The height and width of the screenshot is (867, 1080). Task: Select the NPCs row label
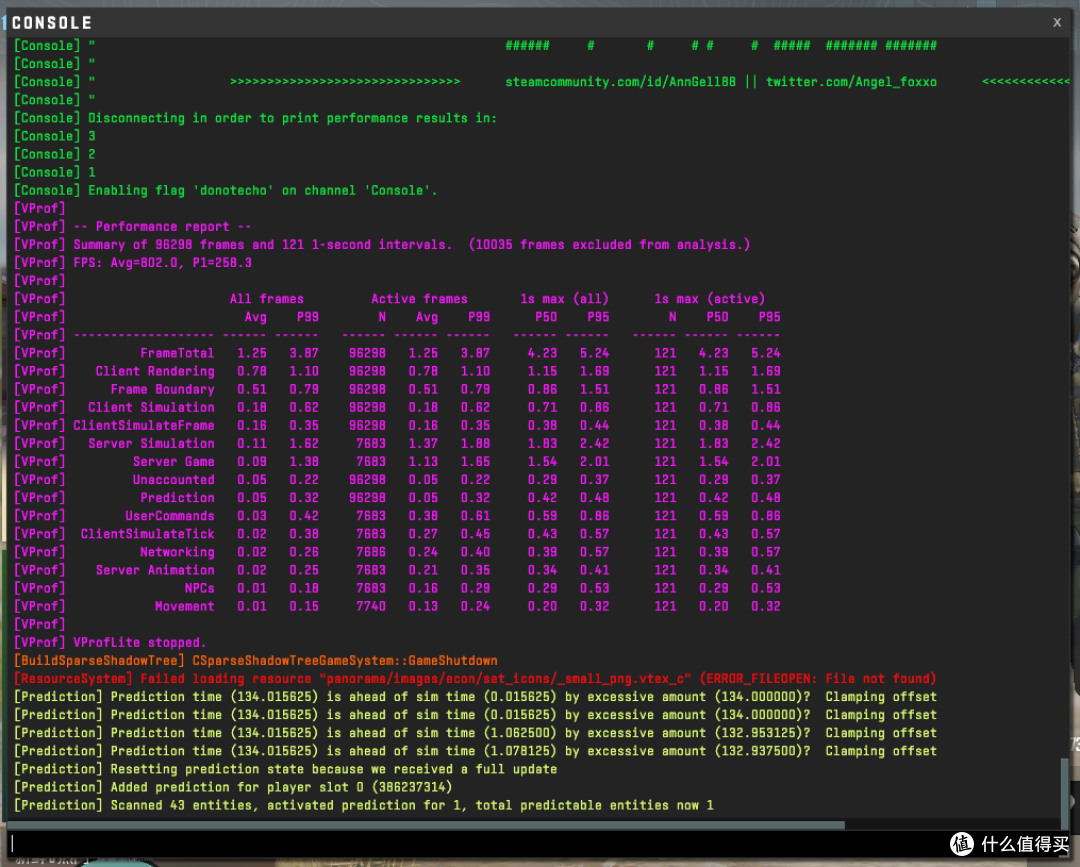coord(199,588)
